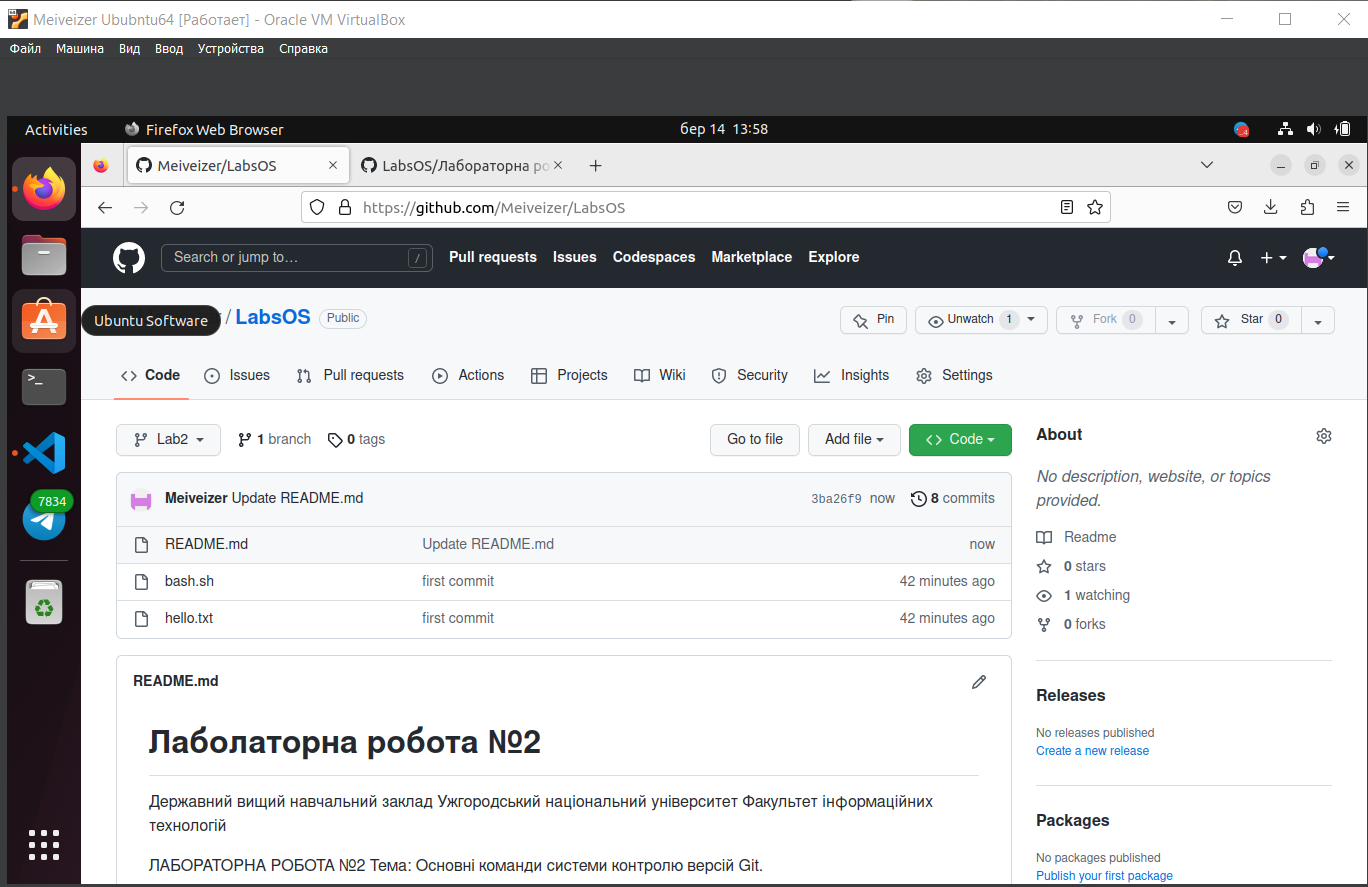The height and width of the screenshot is (887, 1368).
Task: Click the pencil icon to edit README.md
Action: 978,681
